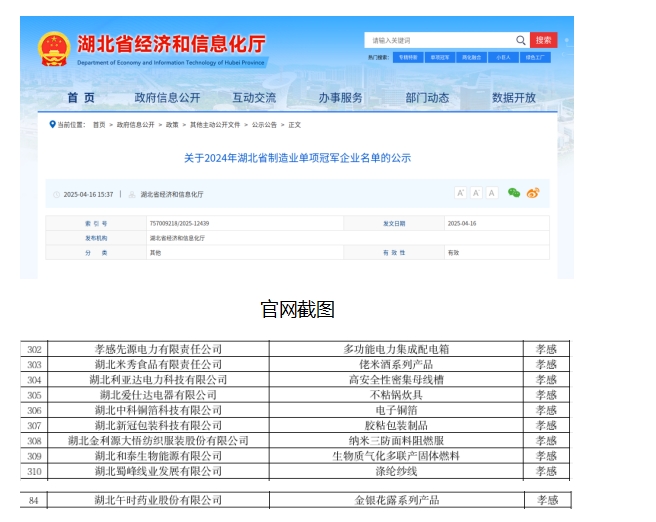Go to 公示公告 in the breadcrumb trail
The image size is (656, 522).
pyautogui.click(x=264, y=125)
